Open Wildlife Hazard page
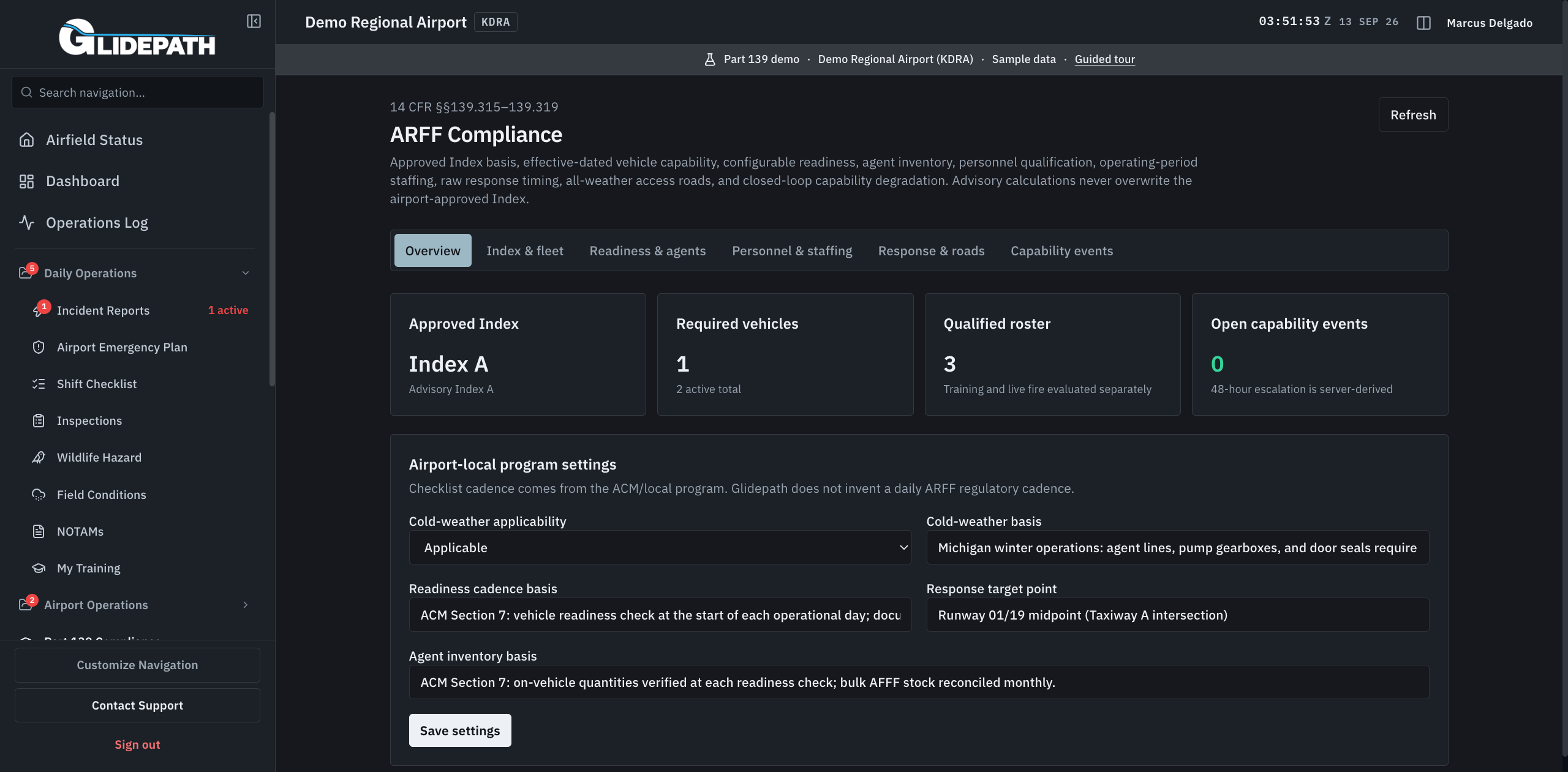Screen dimensions: 1568x772 pyautogui.click(x=140, y=457)
